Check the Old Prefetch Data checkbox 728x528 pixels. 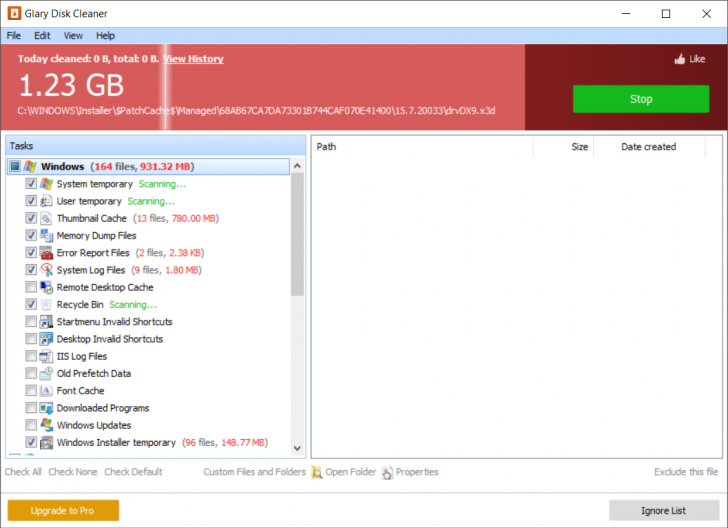click(x=31, y=373)
